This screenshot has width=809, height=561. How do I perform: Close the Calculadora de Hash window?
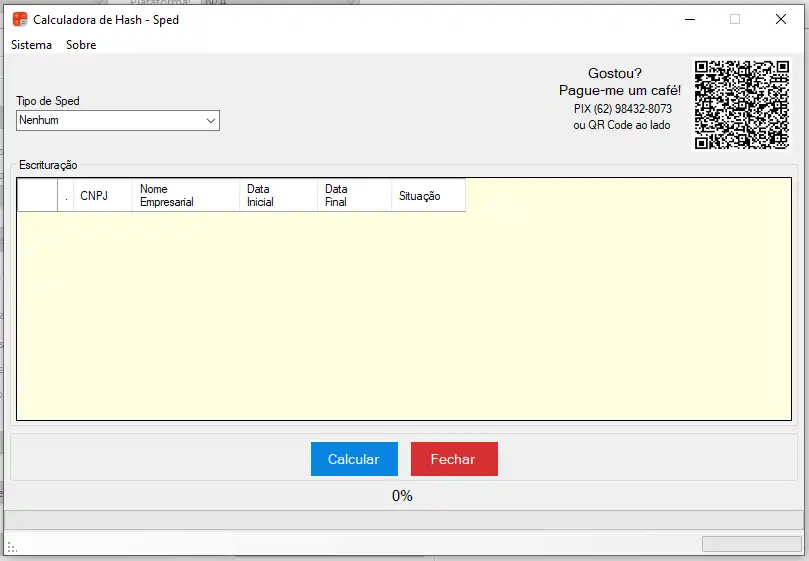click(781, 20)
